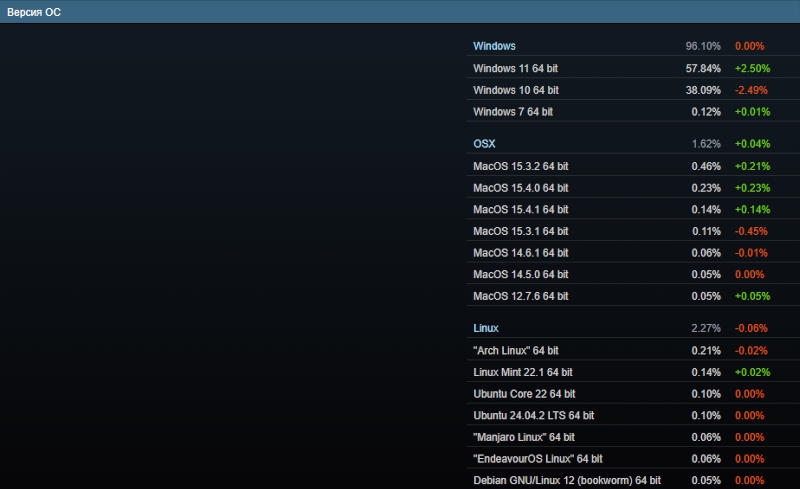
Task: Click the Windows 7 64 bit entry
Action: [512, 112]
